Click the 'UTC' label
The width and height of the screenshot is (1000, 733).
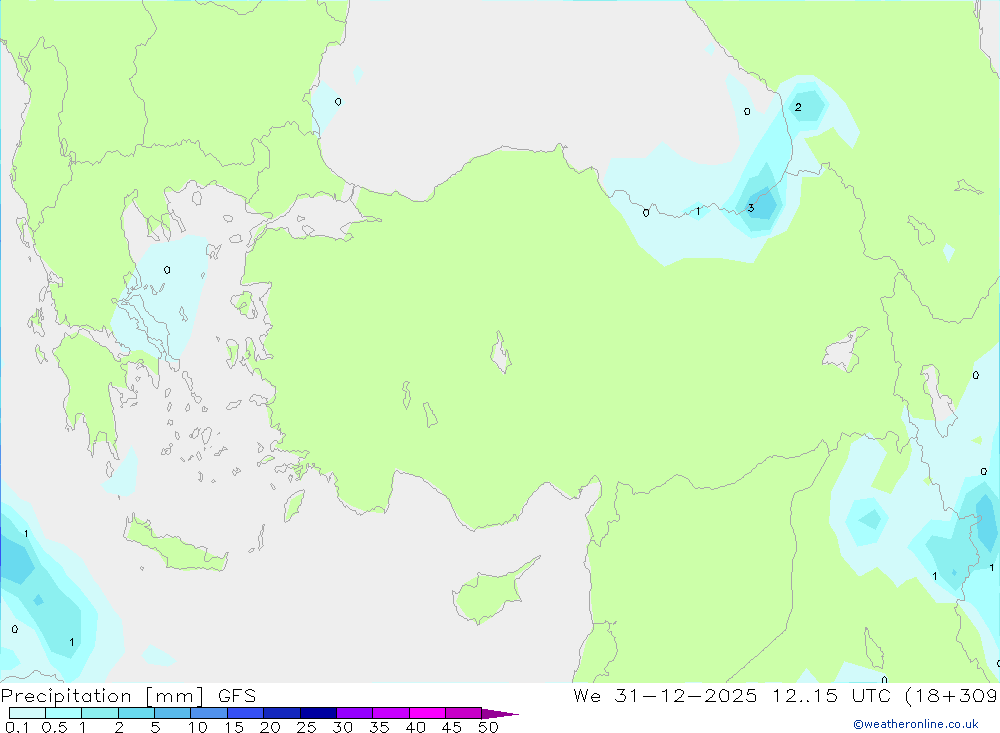point(871,695)
